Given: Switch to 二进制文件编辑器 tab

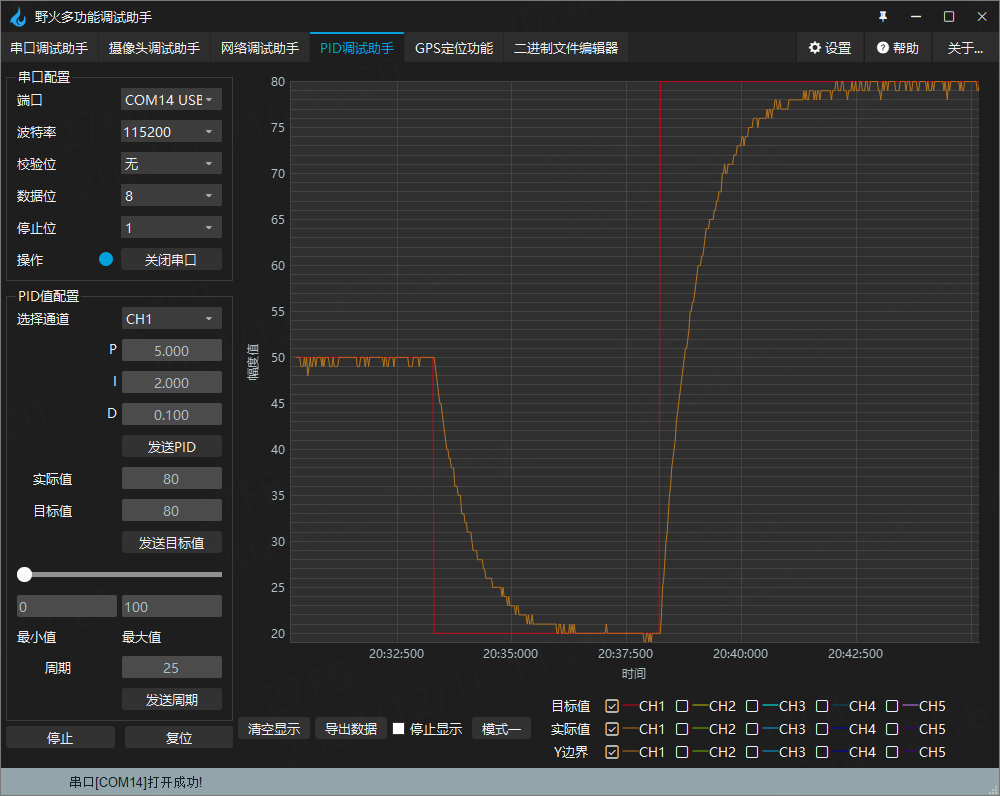Looking at the screenshot, I should [566, 48].
